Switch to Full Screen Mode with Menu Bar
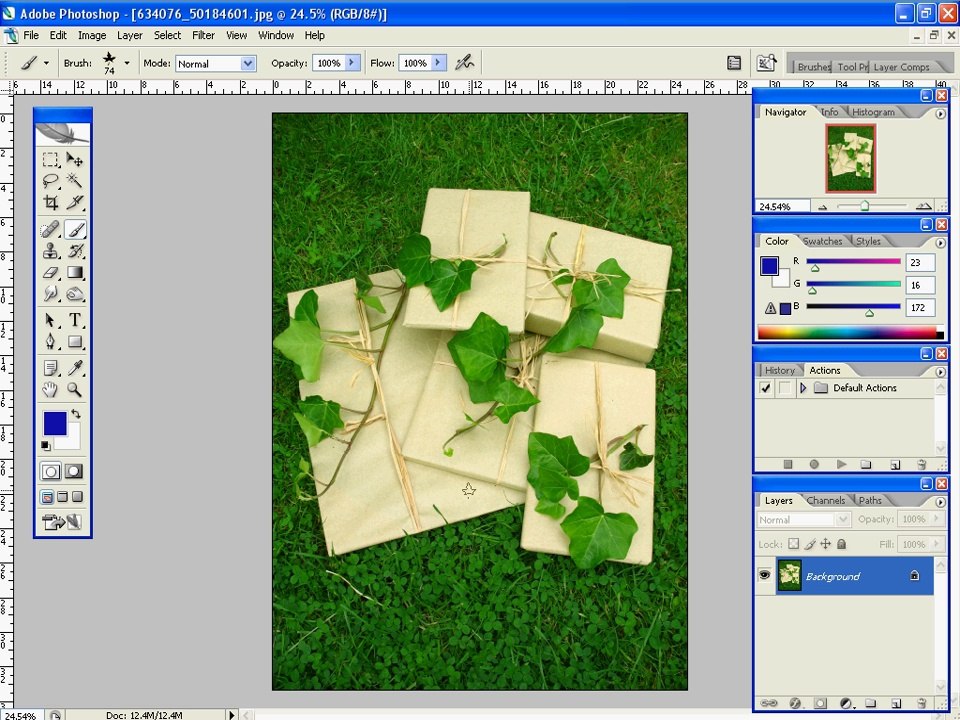The image size is (960, 720). pyautogui.click(x=62, y=497)
